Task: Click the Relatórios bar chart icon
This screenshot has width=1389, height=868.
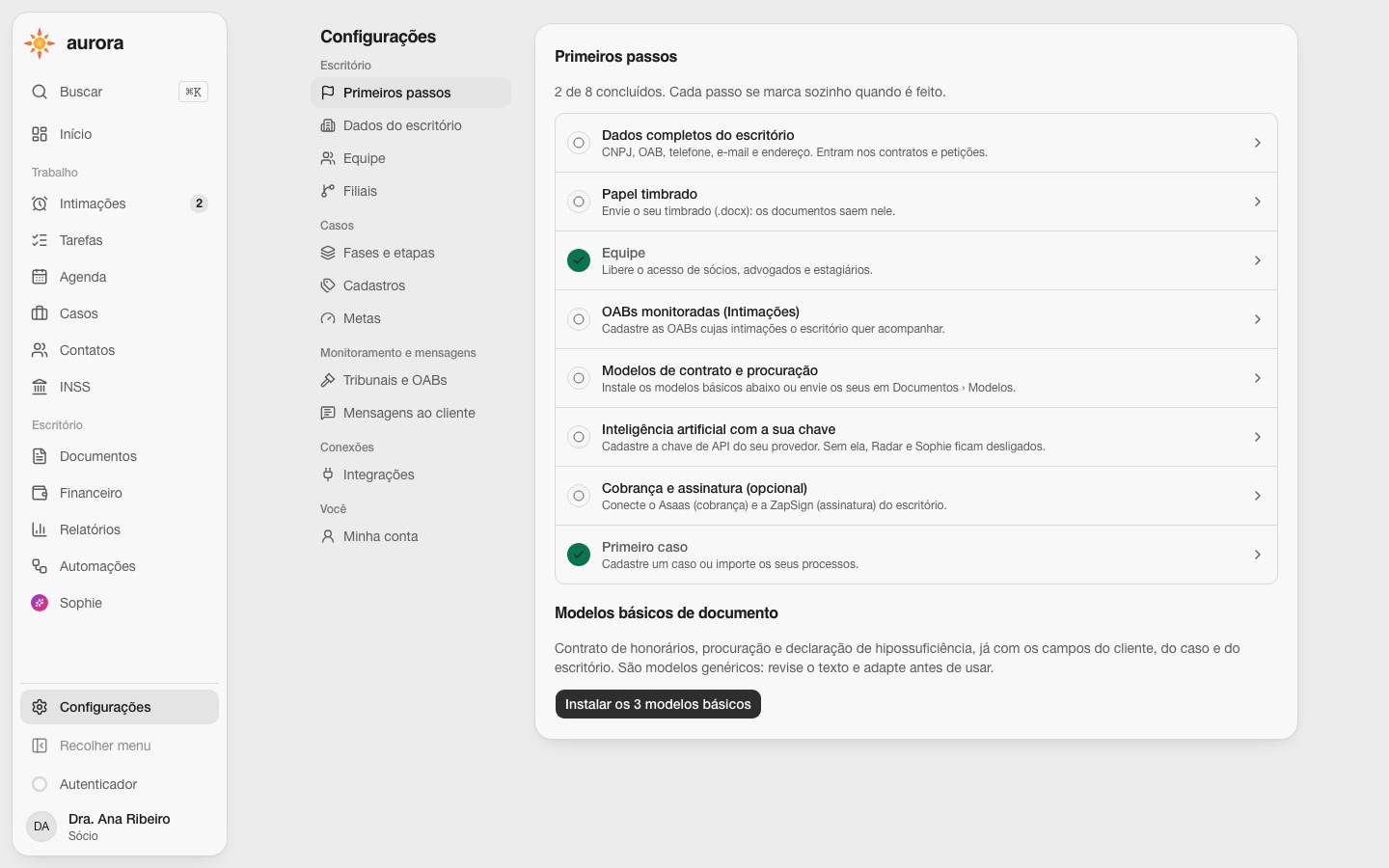Action: pos(40,529)
